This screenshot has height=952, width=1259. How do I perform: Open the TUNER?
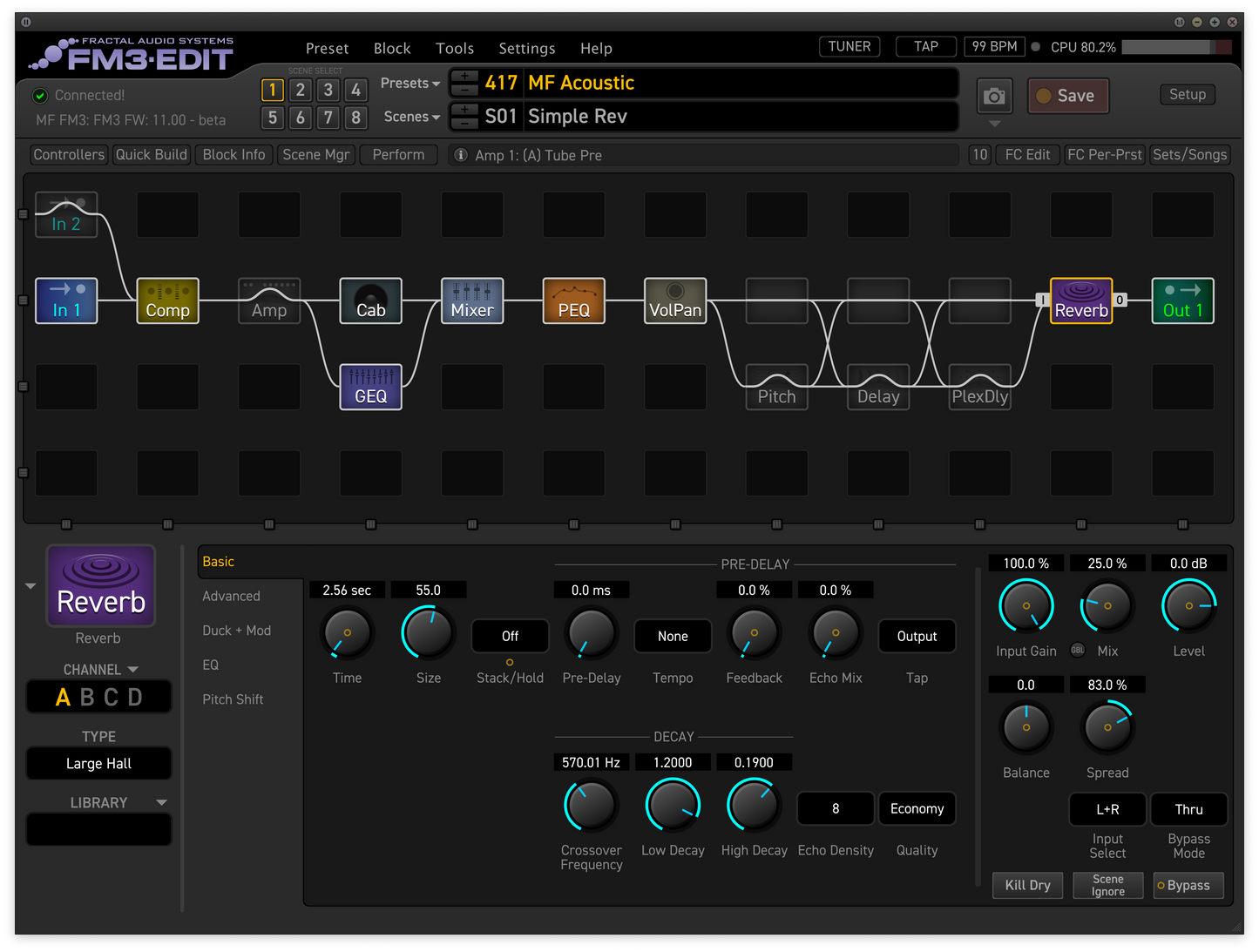pyautogui.click(x=849, y=47)
